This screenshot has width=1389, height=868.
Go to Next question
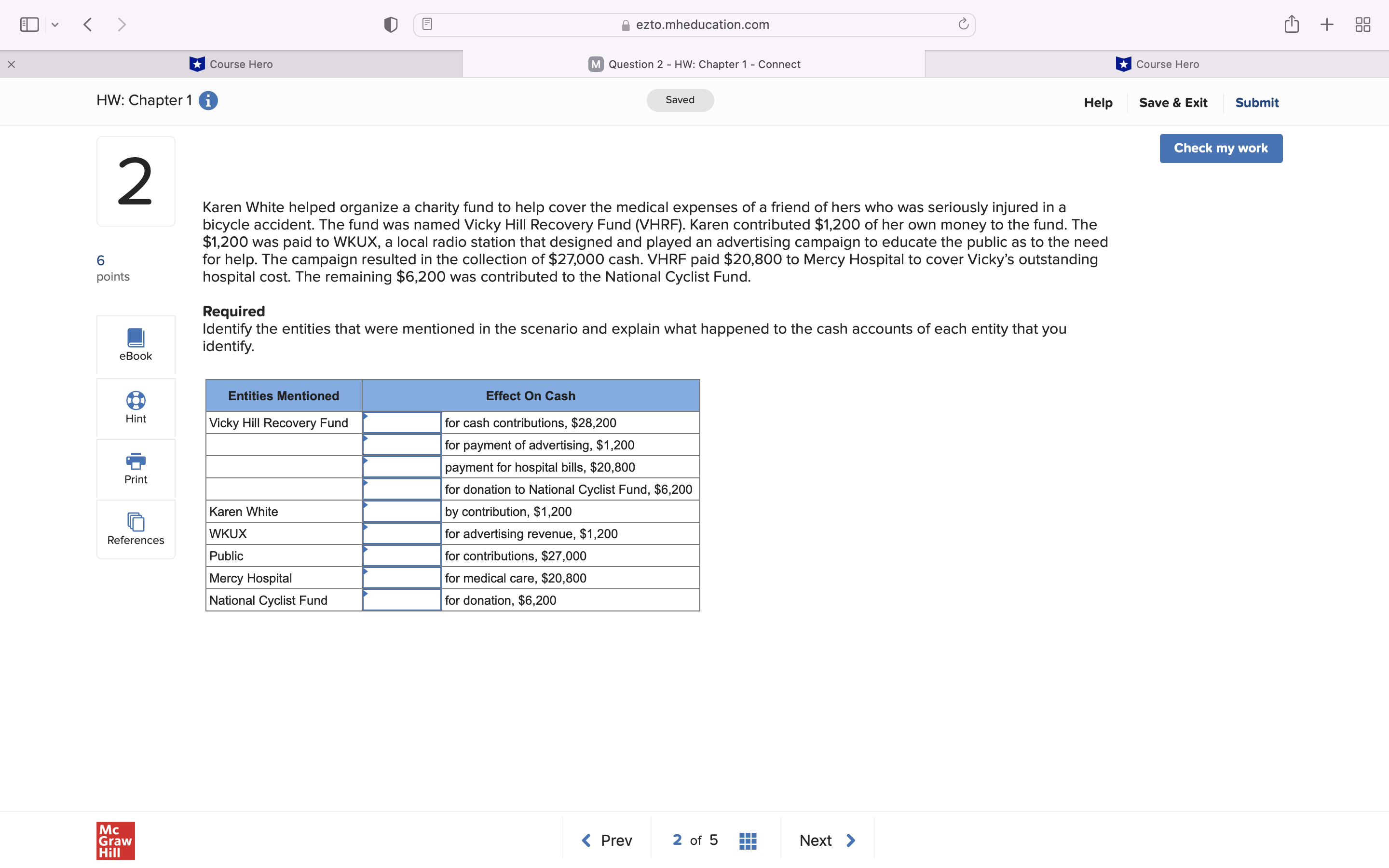pyautogui.click(x=826, y=840)
